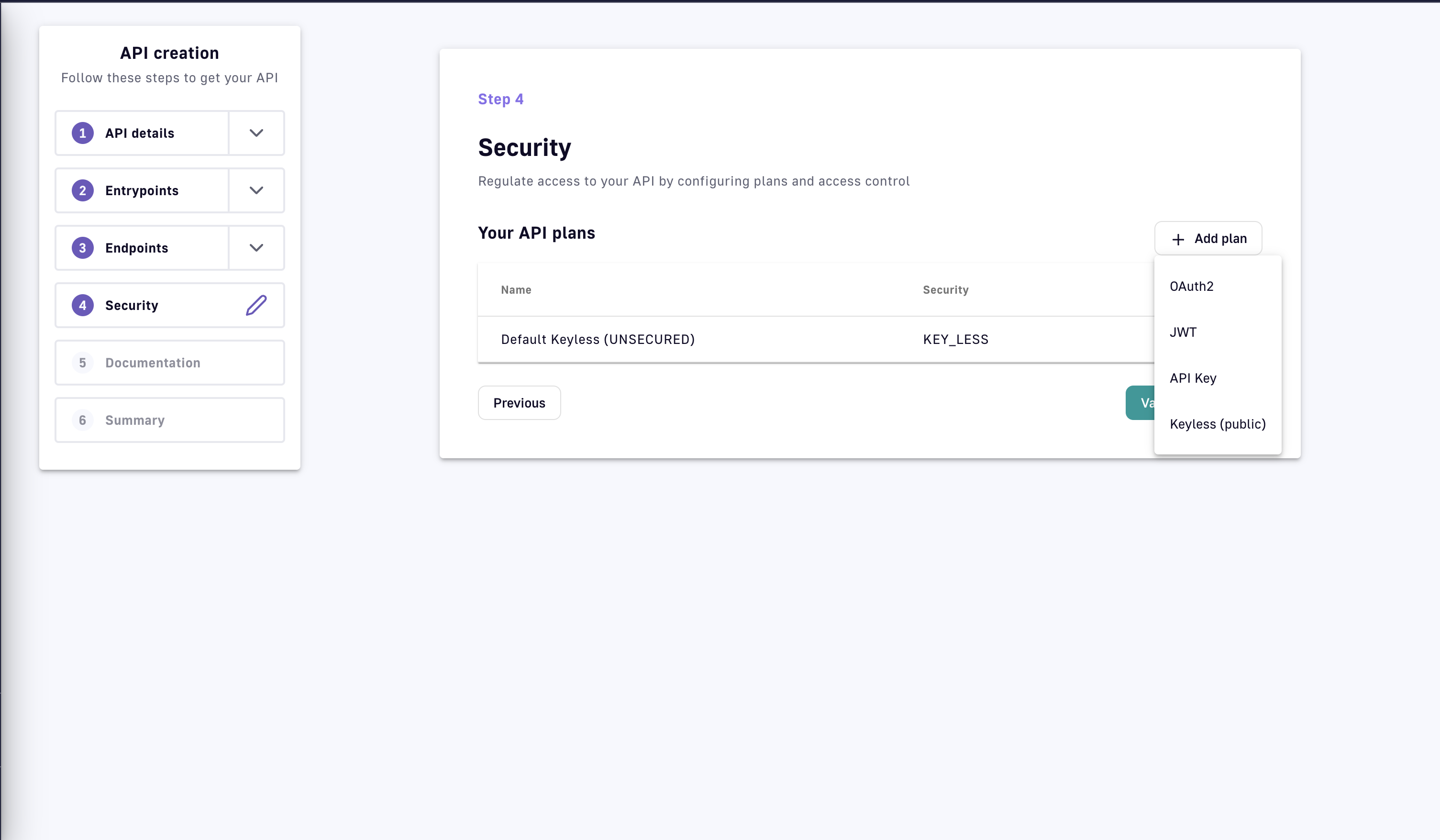The image size is (1440, 840).
Task: Click the step 1 number badge
Action: coord(83,133)
